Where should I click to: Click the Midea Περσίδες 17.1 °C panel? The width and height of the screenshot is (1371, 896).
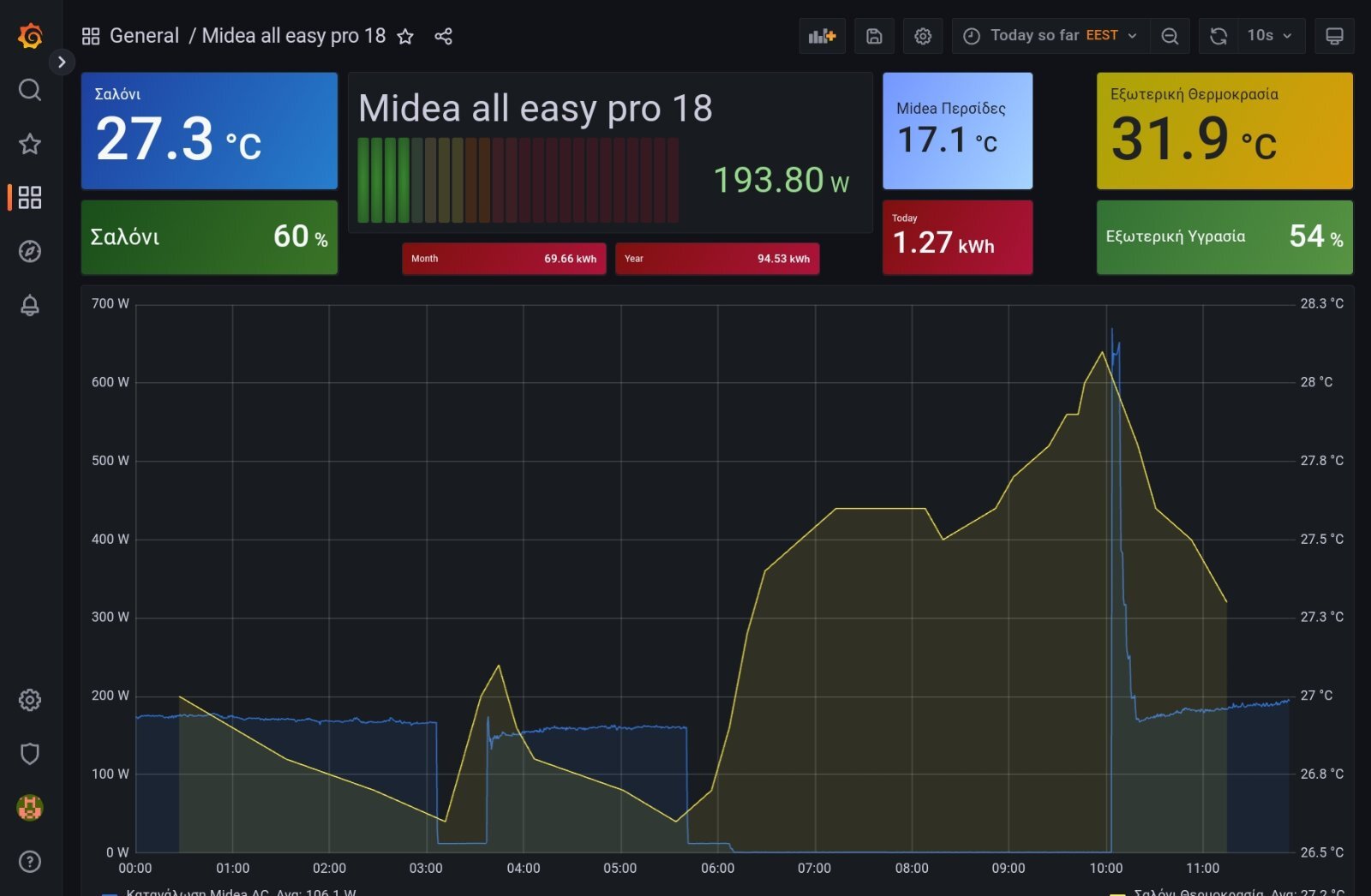pos(957,131)
